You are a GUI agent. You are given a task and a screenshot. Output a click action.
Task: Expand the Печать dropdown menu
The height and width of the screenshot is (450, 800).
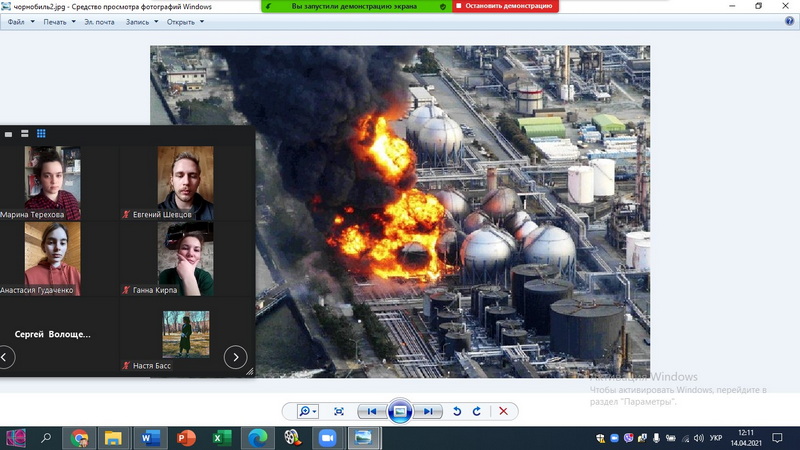tap(58, 21)
